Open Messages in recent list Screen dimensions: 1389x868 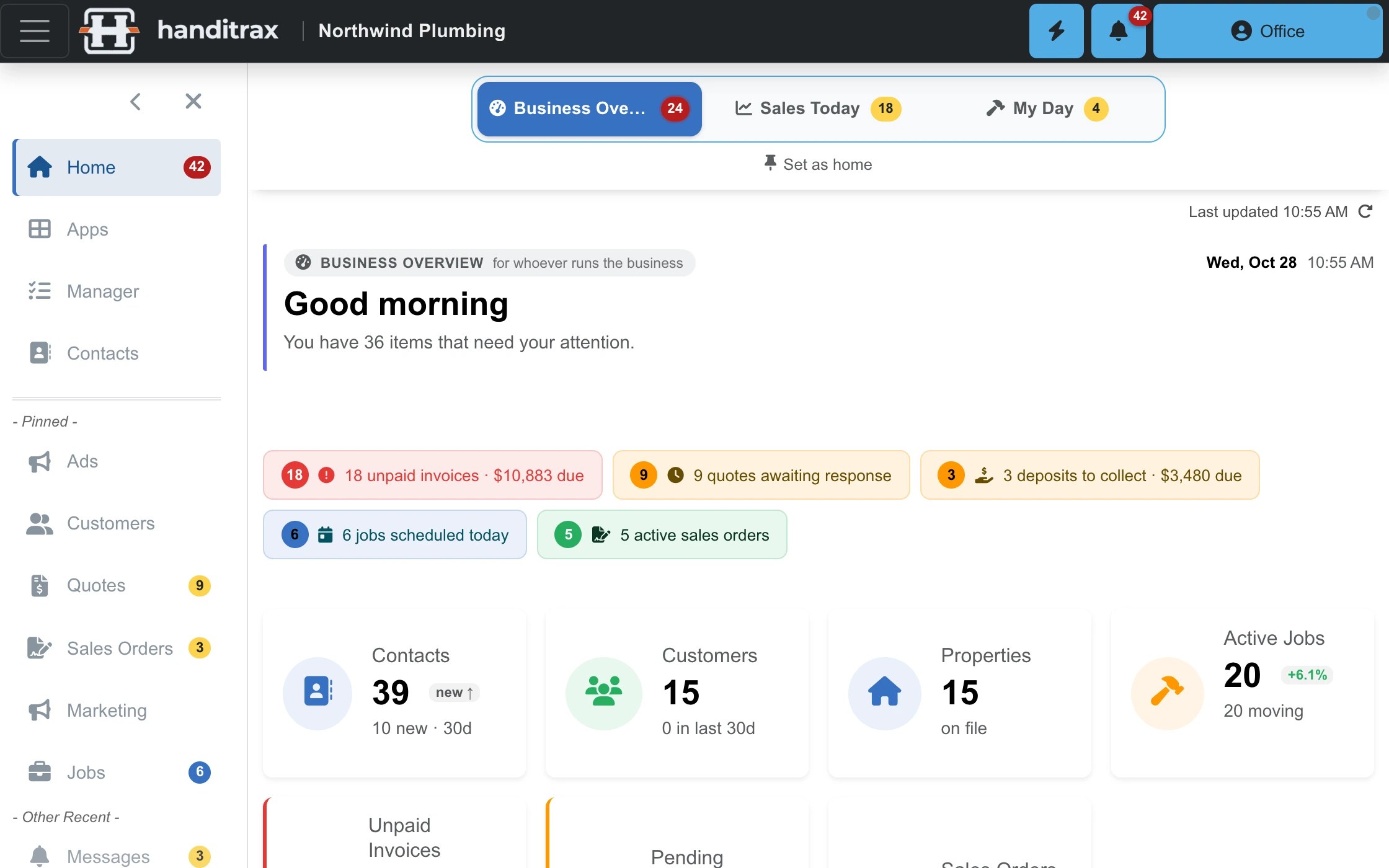tap(117, 856)
